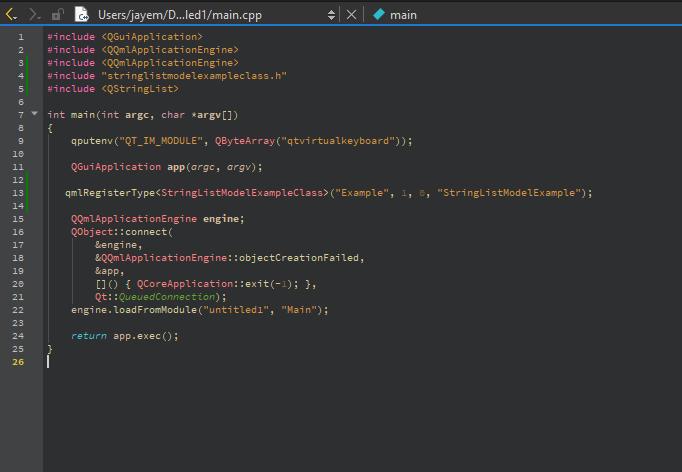The height and width of the screenshot is (472, 682).
Task: Click qmlRegisterType on line 13
Action: 110,193
